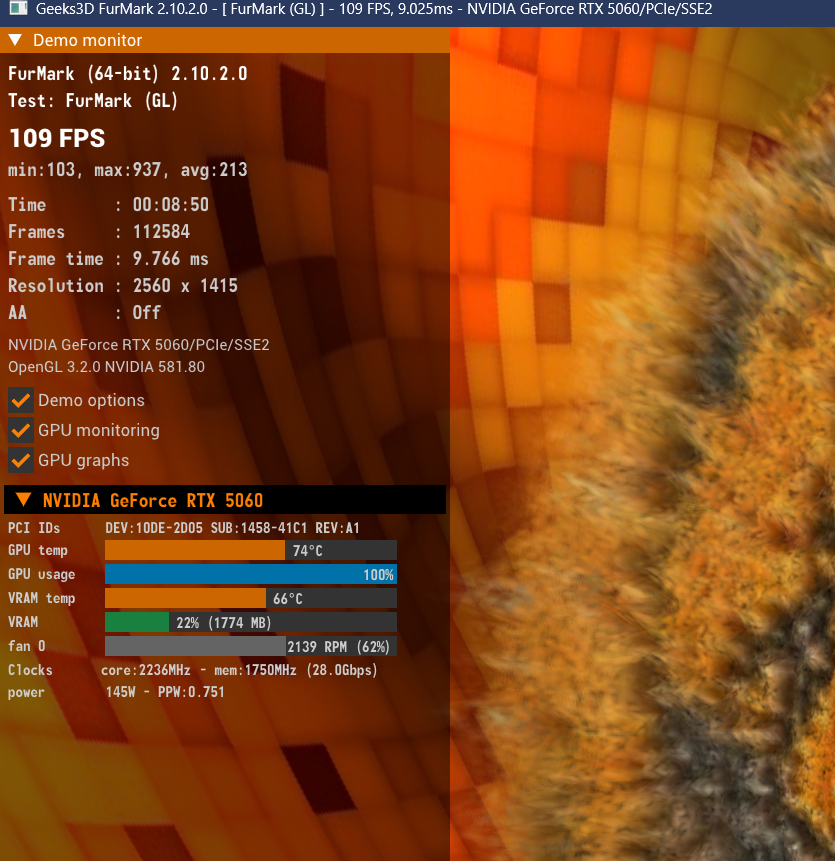
Task: Click the Demo monitor header title
Action: (88, 41)
